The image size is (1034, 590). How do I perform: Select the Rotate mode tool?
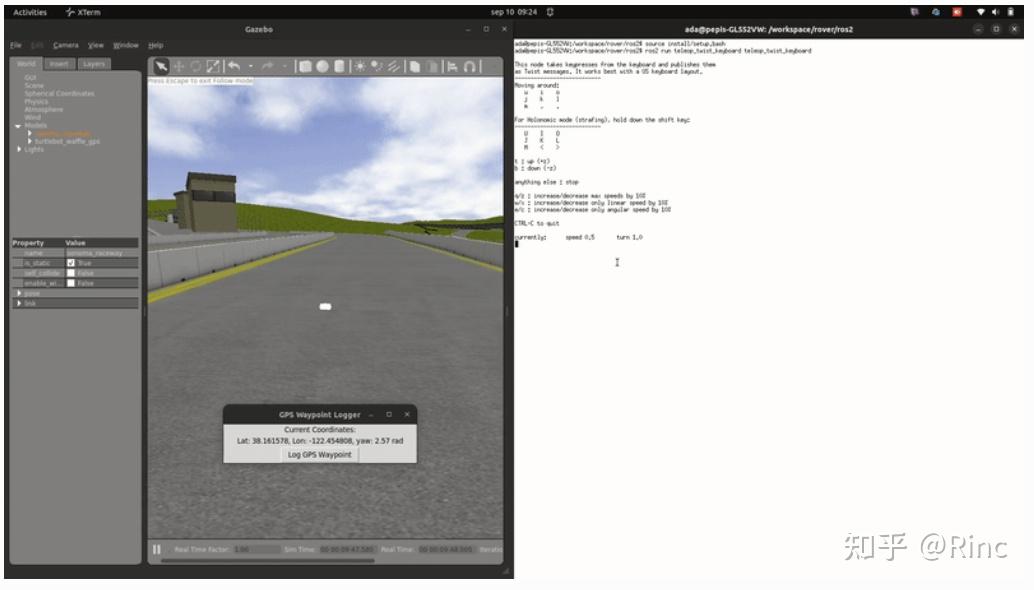[x=196, y=66]
